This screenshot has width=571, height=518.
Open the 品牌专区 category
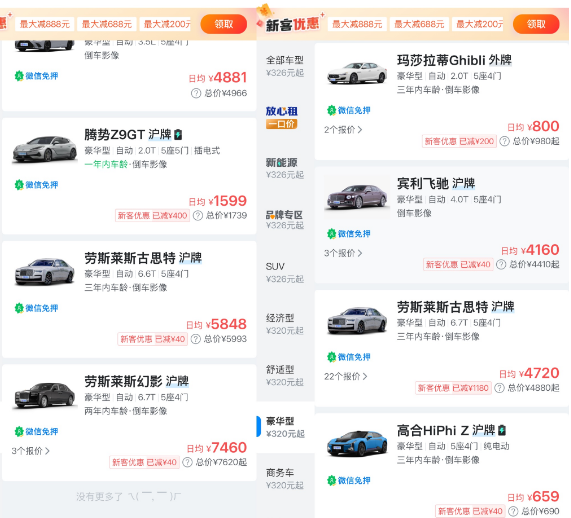click(x=285, y=220)
